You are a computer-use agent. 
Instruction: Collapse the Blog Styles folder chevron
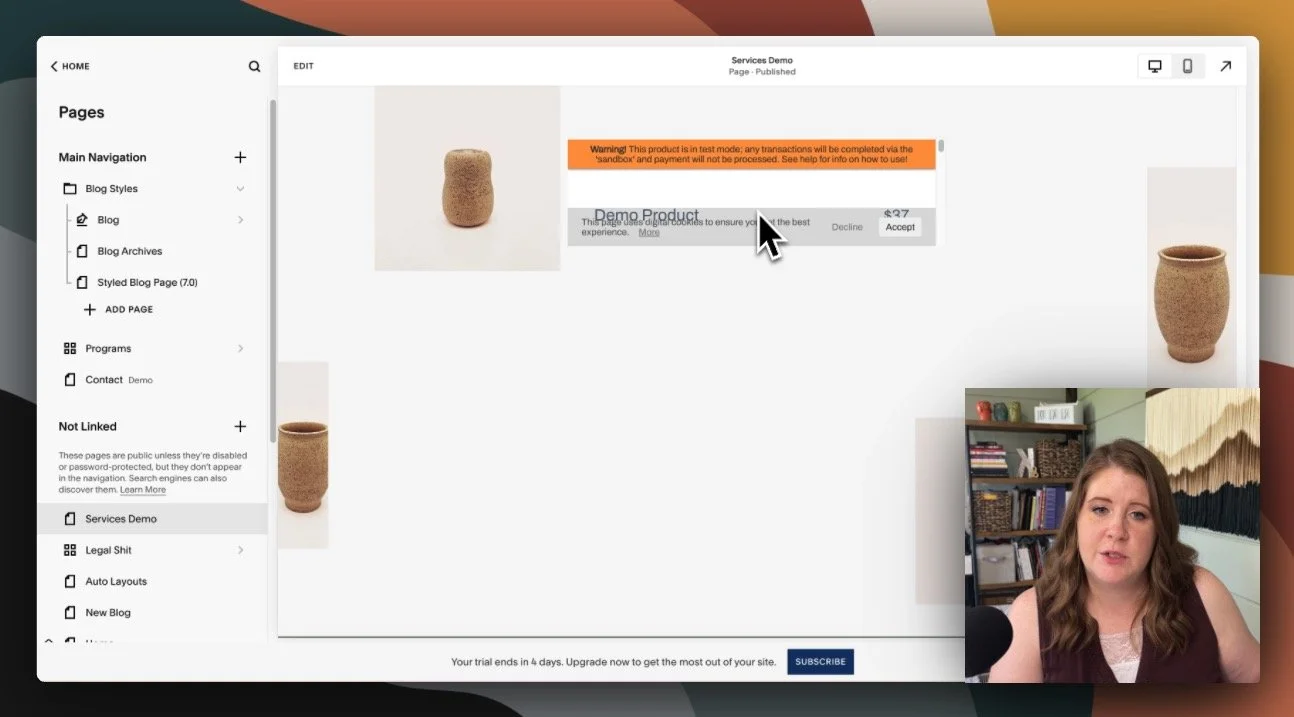pyautogui.click(x=240, y=188)
